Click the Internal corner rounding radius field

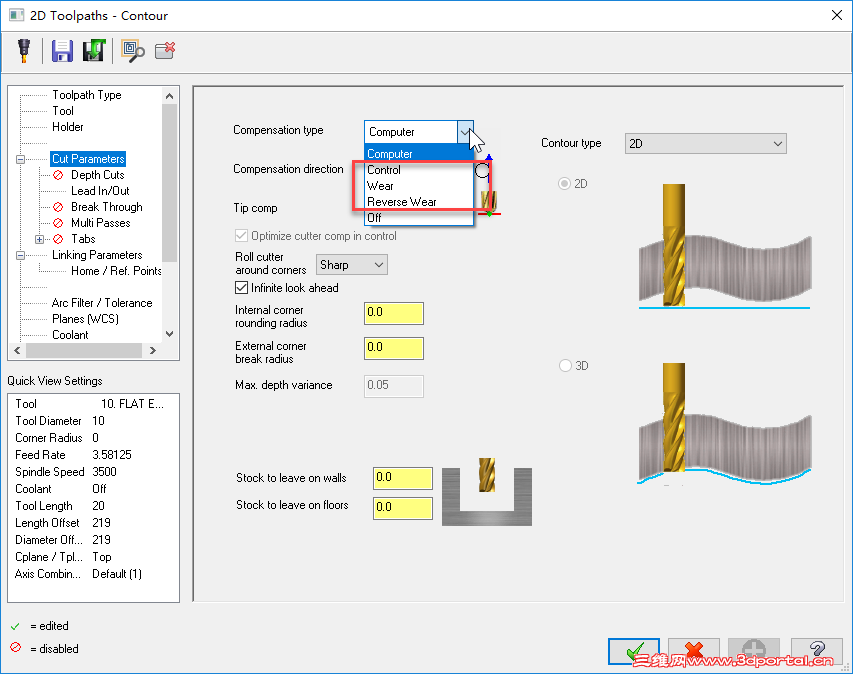pyautogui.click(x=394, y=313)
